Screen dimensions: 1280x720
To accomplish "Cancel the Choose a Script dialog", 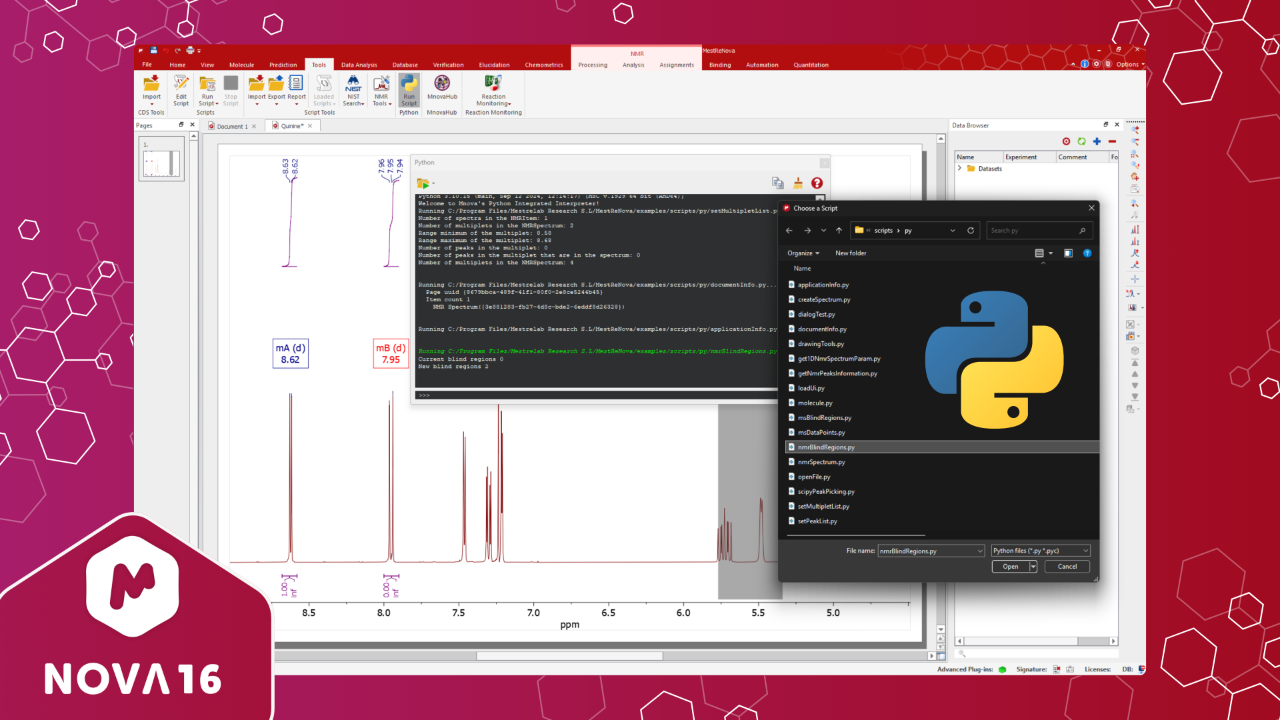I will pyautogui.click(x=1066, y=566).
